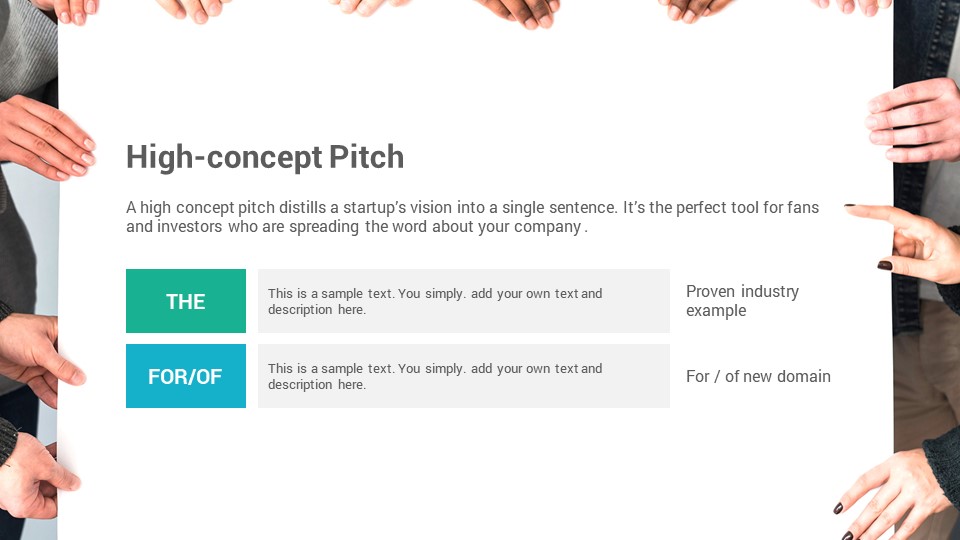The height and width of the screenshot is (540, 960).
Task: Click the blue FOR/OF box
Action: [186, 376]
